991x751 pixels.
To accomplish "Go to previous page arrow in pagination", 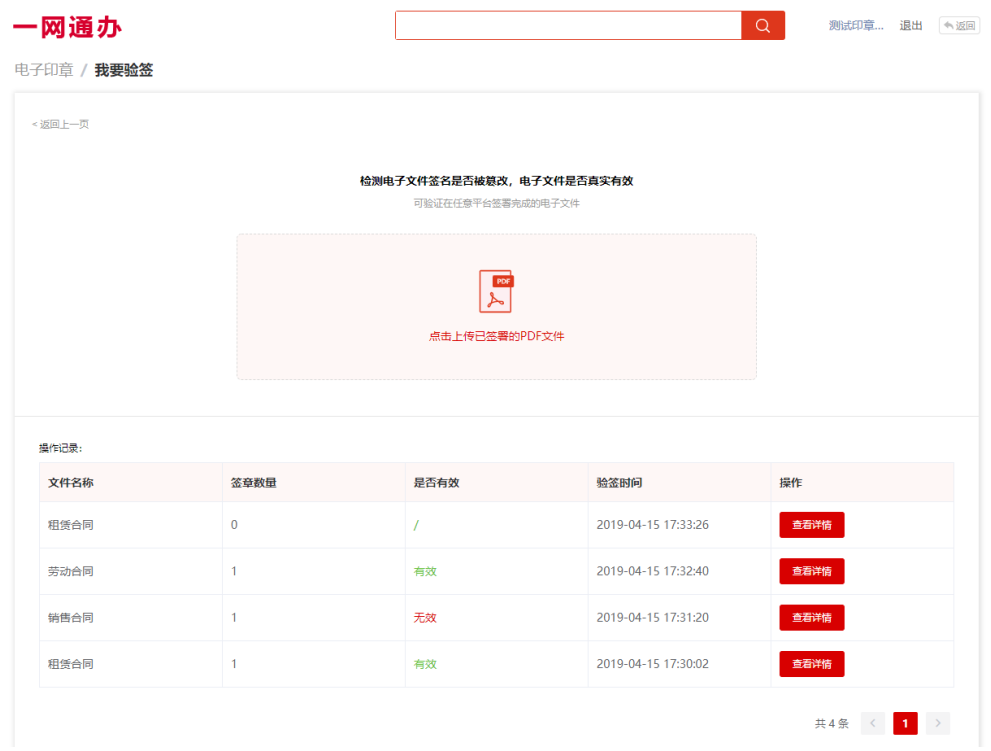I will tap(872, 723).
